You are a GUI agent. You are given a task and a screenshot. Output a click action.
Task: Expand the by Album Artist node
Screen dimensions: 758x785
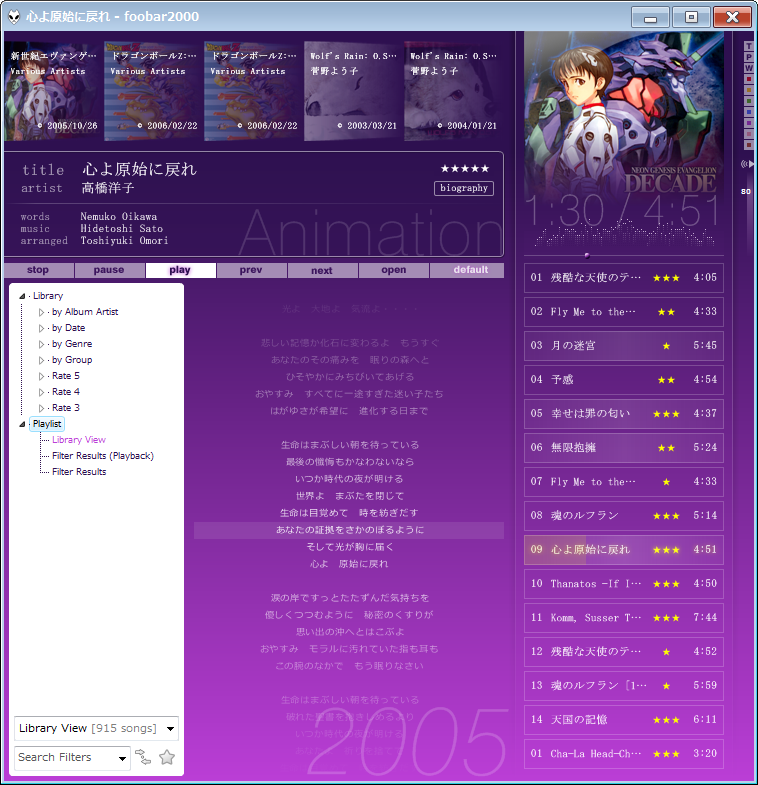point(42,312)
